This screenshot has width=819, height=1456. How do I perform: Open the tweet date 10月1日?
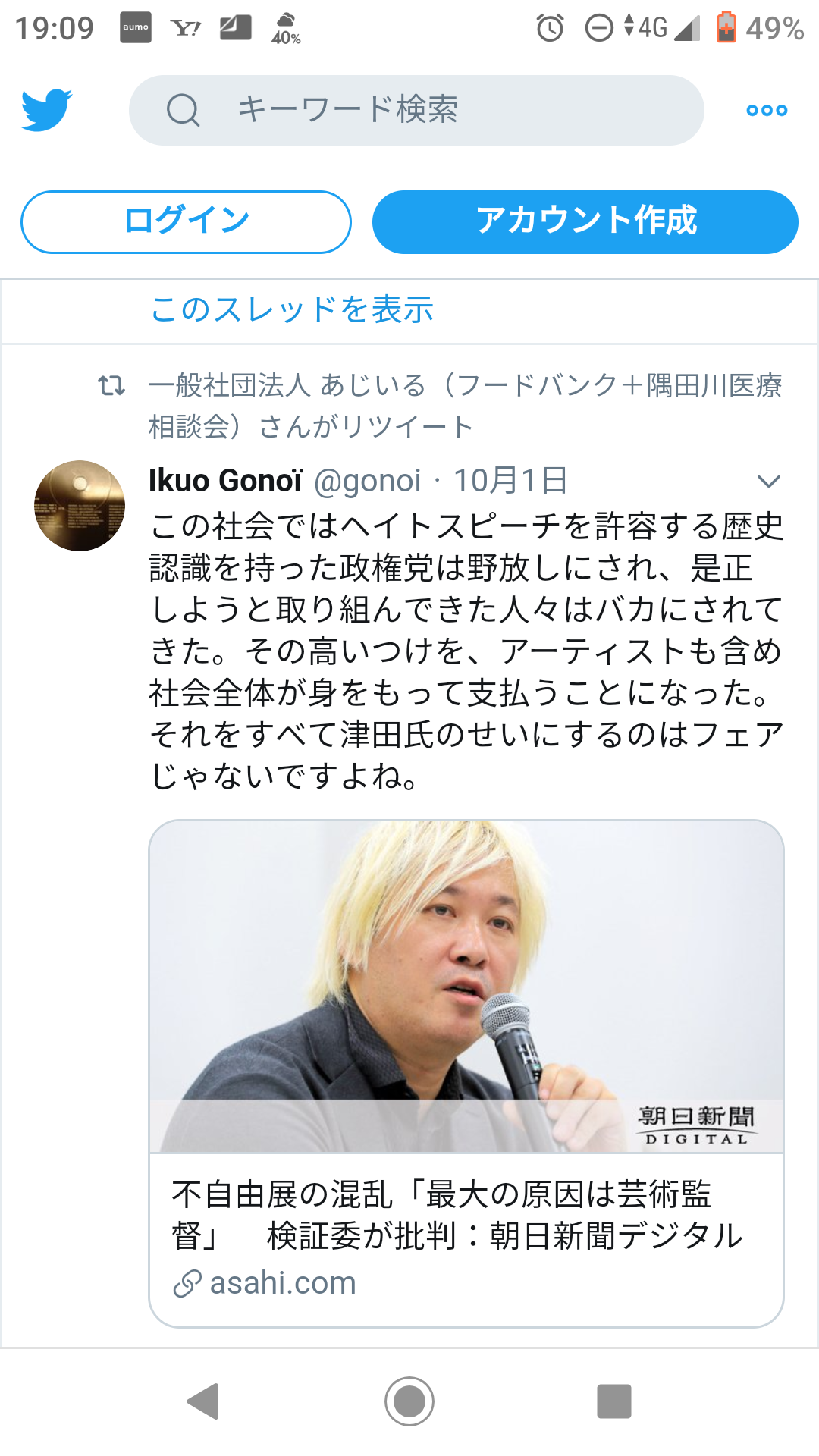pos(510,481)
